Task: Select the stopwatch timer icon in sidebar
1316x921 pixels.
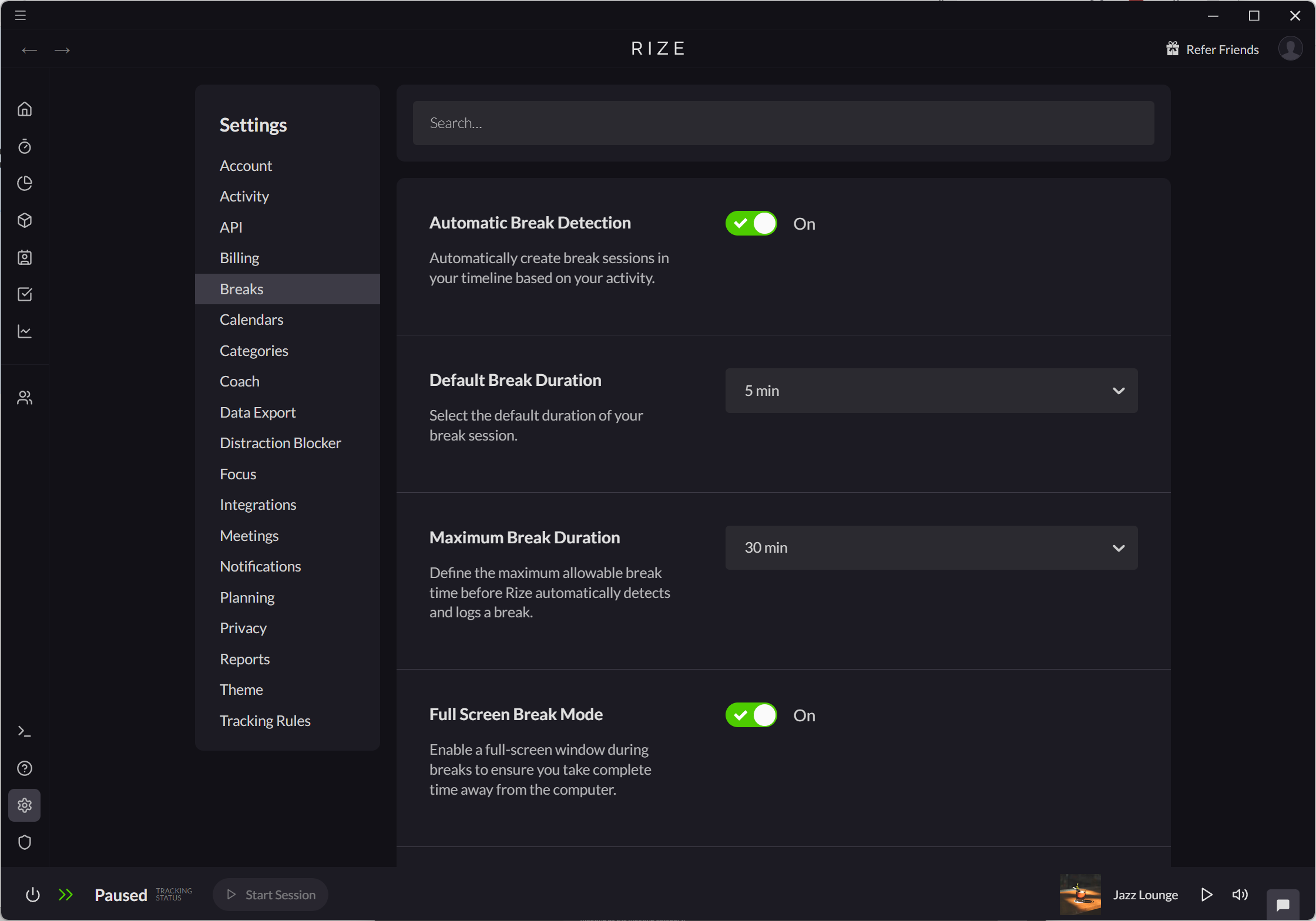Action: pyautogui.click(x=25, y=146)
